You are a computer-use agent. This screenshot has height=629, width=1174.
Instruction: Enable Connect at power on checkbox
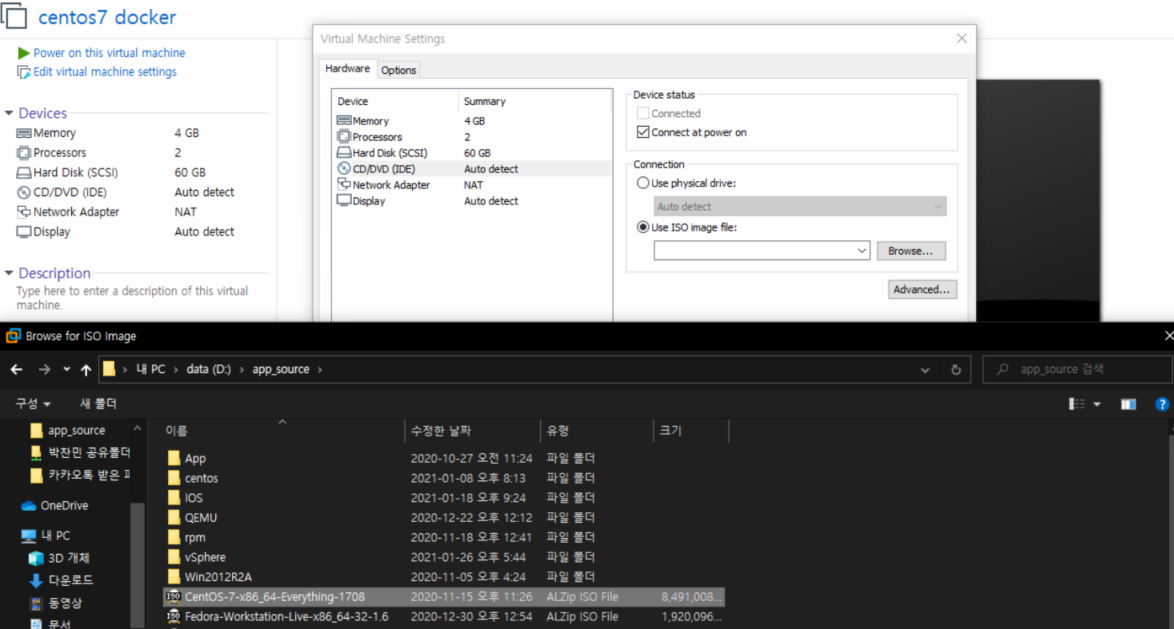coord(642,133)
